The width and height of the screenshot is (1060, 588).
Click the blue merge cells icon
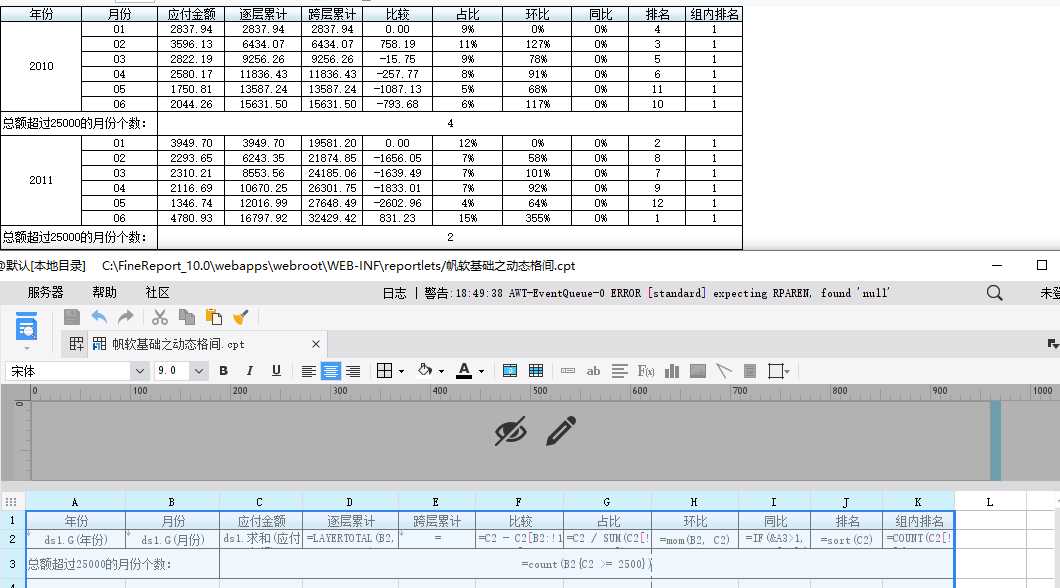coord(510,371)
